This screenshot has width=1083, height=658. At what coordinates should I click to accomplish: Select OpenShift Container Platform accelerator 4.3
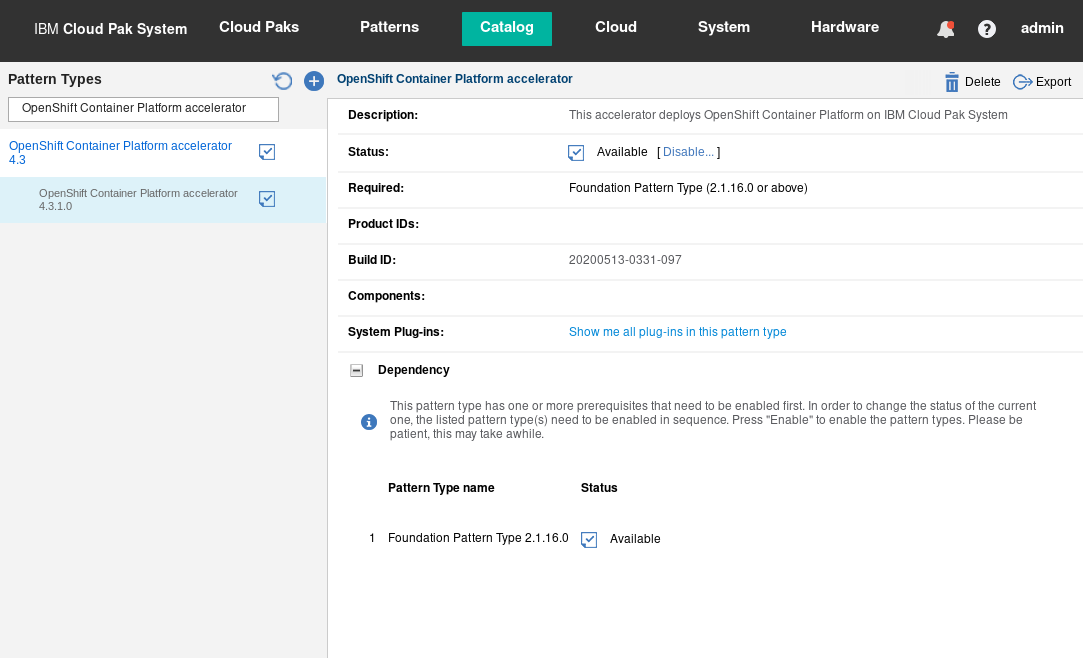(x=120, y=153)
